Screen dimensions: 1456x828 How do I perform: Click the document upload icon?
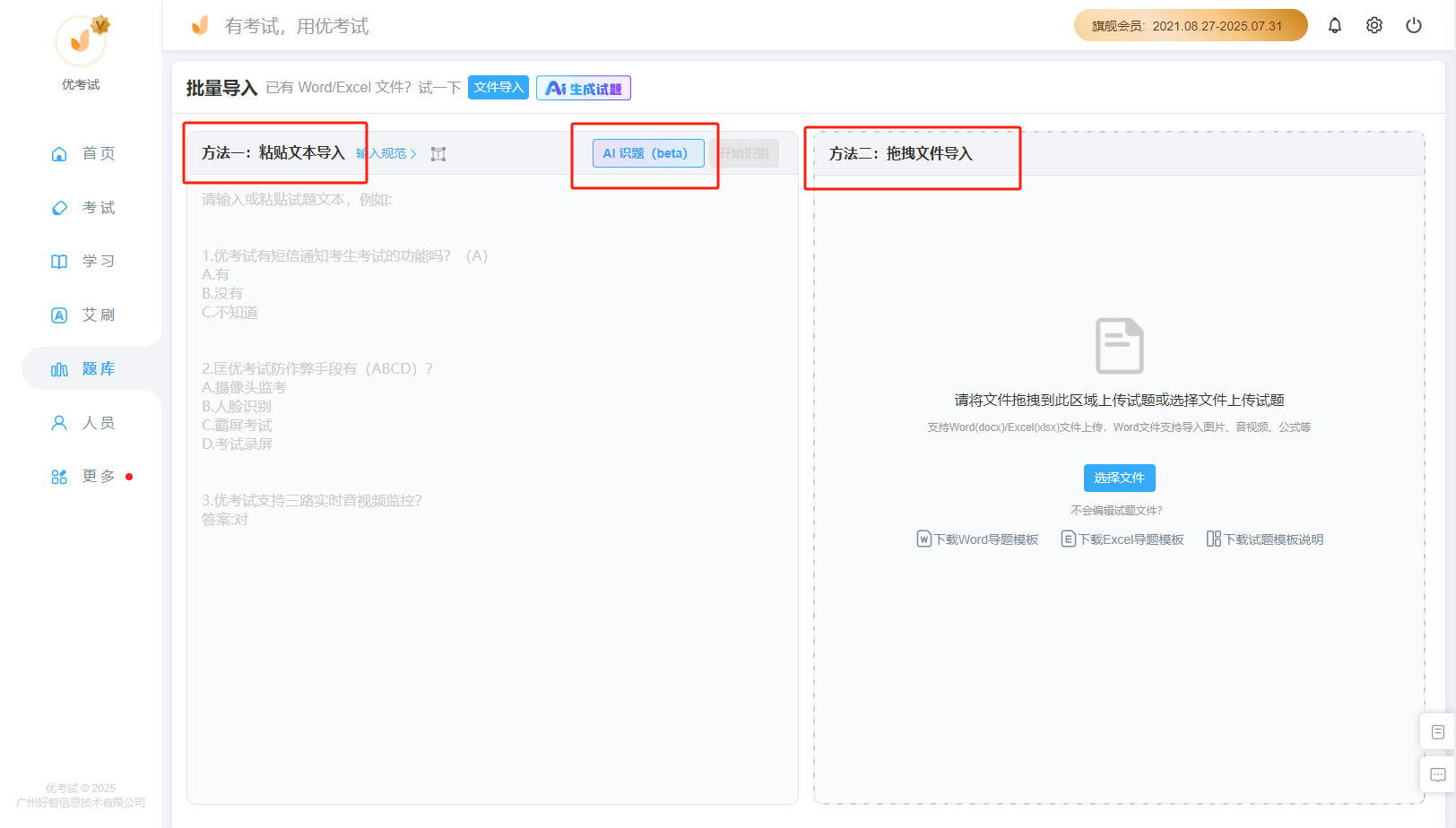click(x=1120, y=346)
